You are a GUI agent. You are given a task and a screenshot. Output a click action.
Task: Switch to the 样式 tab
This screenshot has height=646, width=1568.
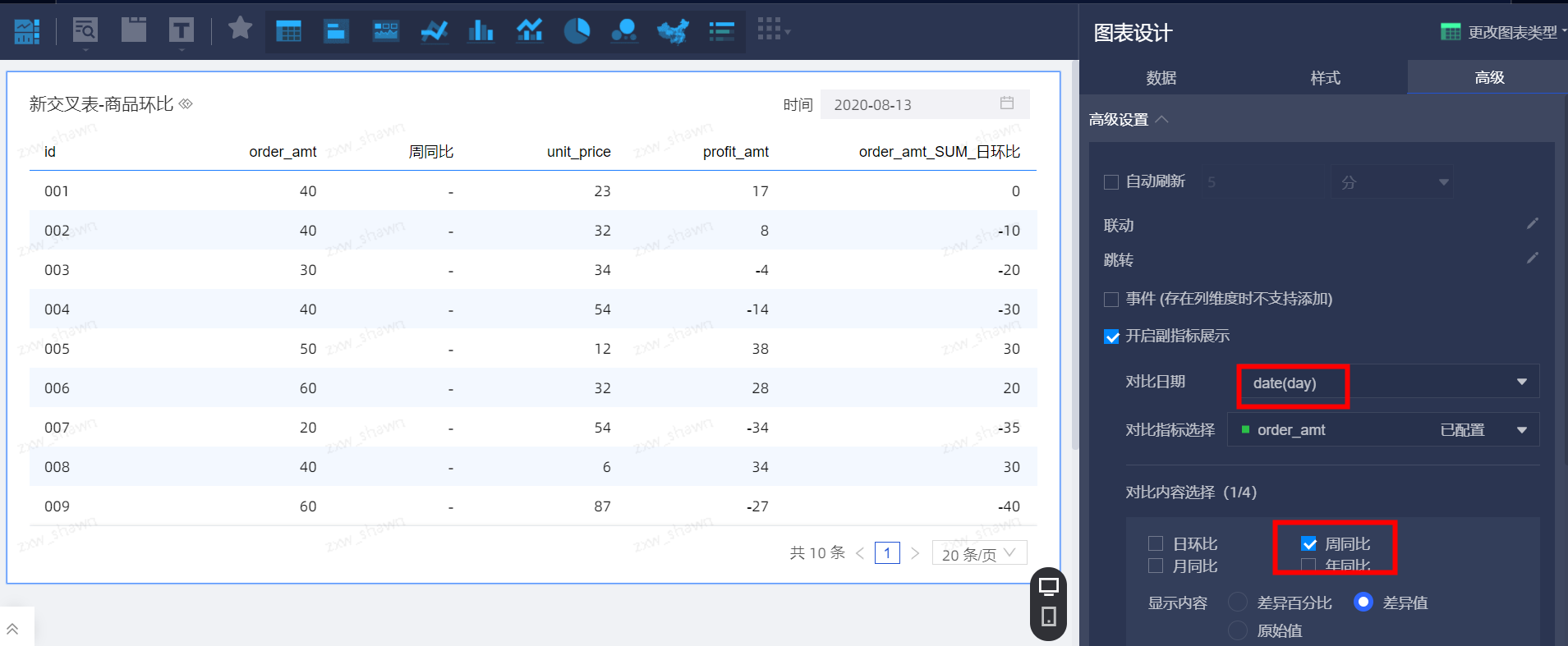tap(1325, 78)
